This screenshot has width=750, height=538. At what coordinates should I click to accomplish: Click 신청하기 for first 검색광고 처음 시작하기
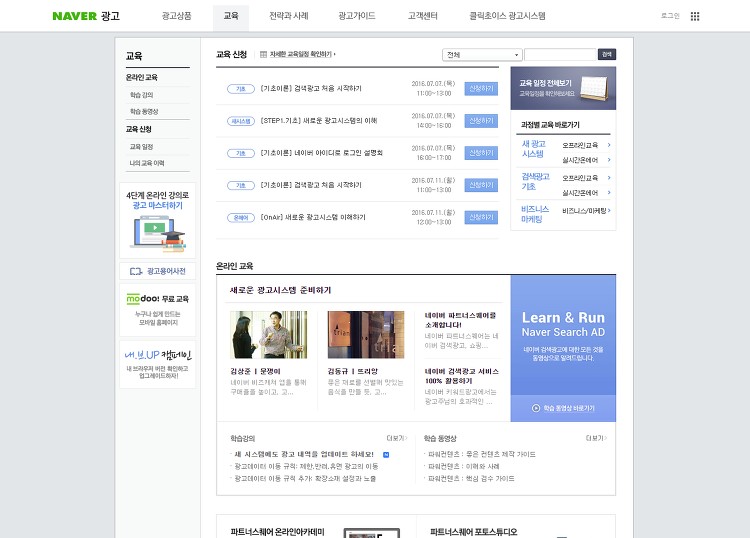(481, 88)
